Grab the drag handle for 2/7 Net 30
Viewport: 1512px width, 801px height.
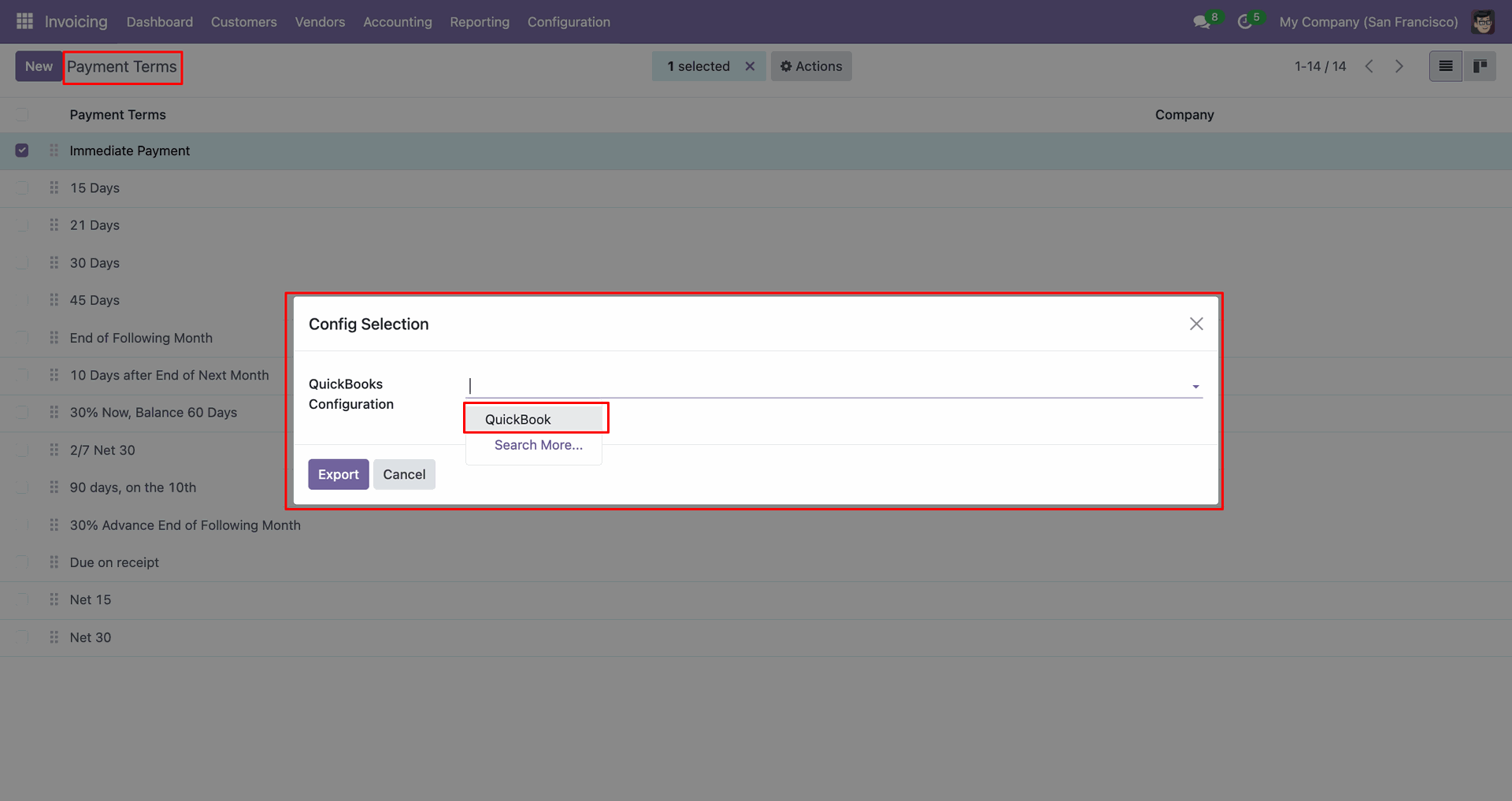tap(54, 450)
